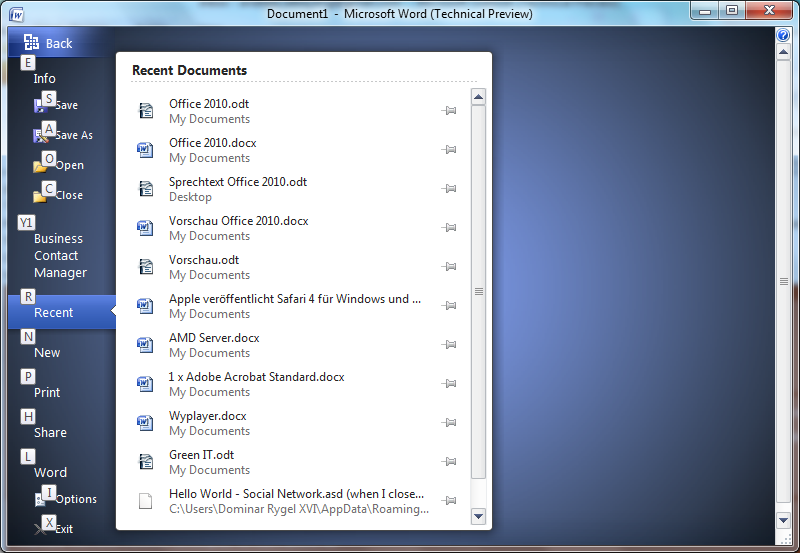The image size is (800, 553).
Task: Click the Recent Documents scrollbar thumb
Action: (478, 292)
